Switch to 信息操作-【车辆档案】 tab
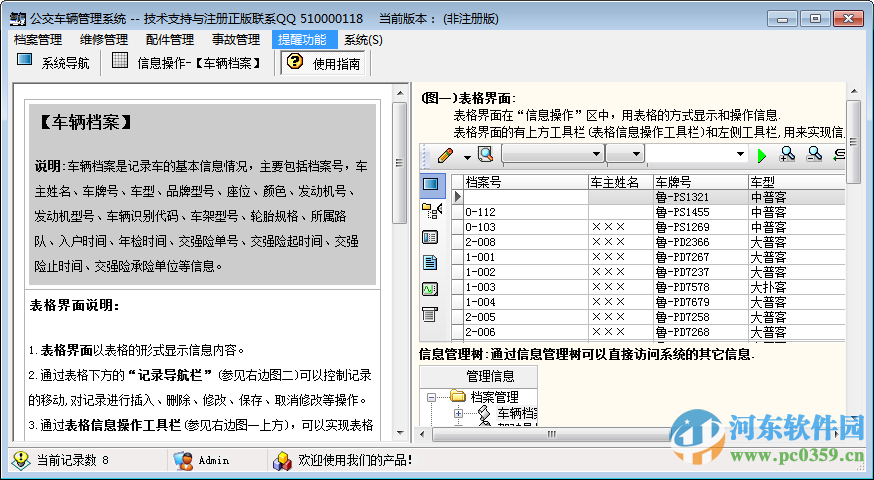 187,63
